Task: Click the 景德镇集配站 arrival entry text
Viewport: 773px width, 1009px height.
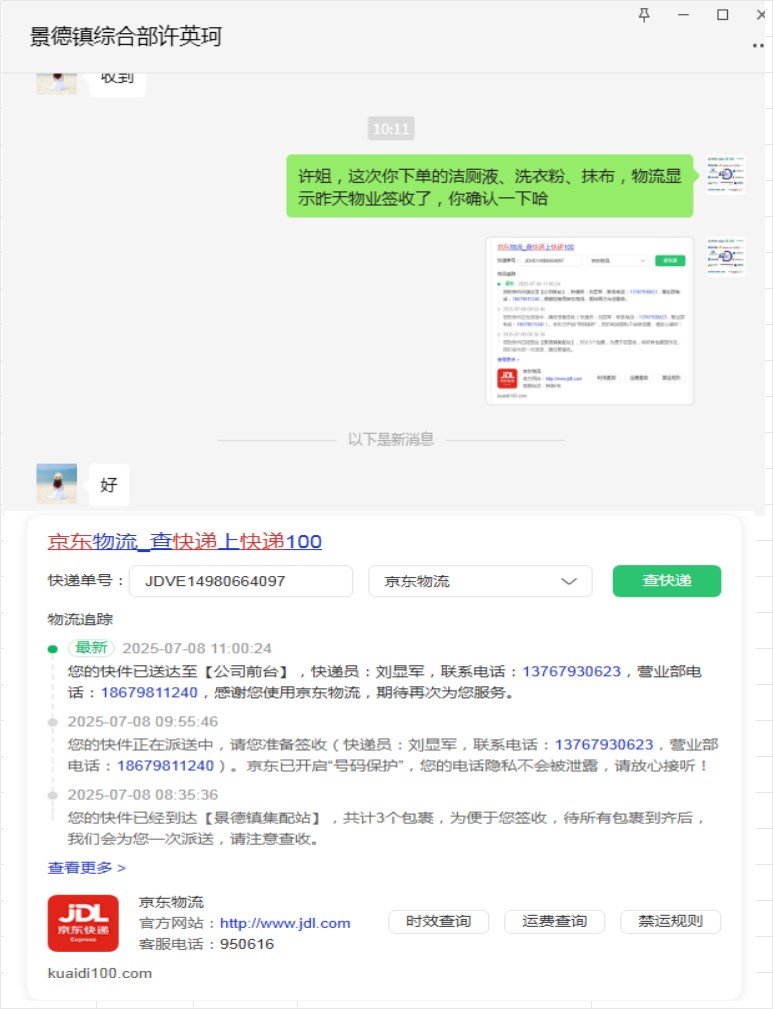Action: (386, 828)
